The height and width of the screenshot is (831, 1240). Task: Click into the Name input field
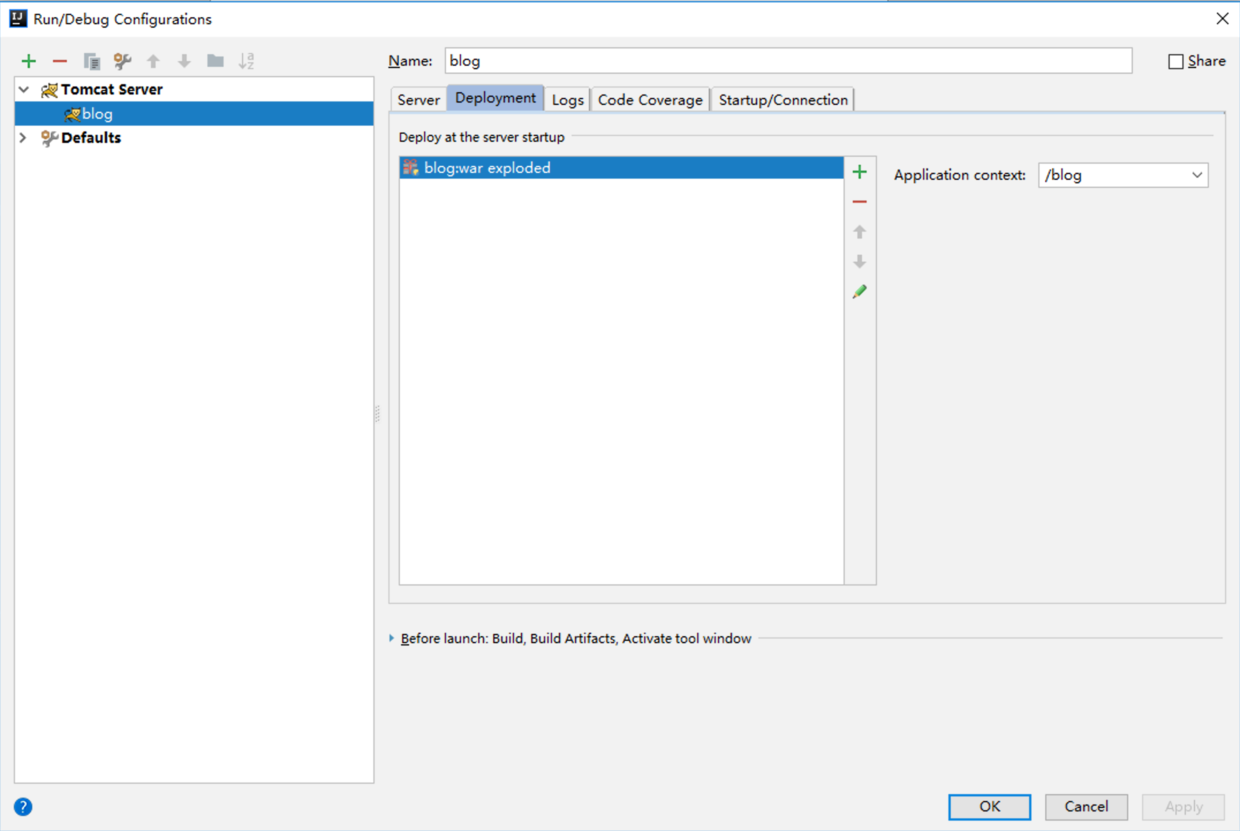[789, 61]
